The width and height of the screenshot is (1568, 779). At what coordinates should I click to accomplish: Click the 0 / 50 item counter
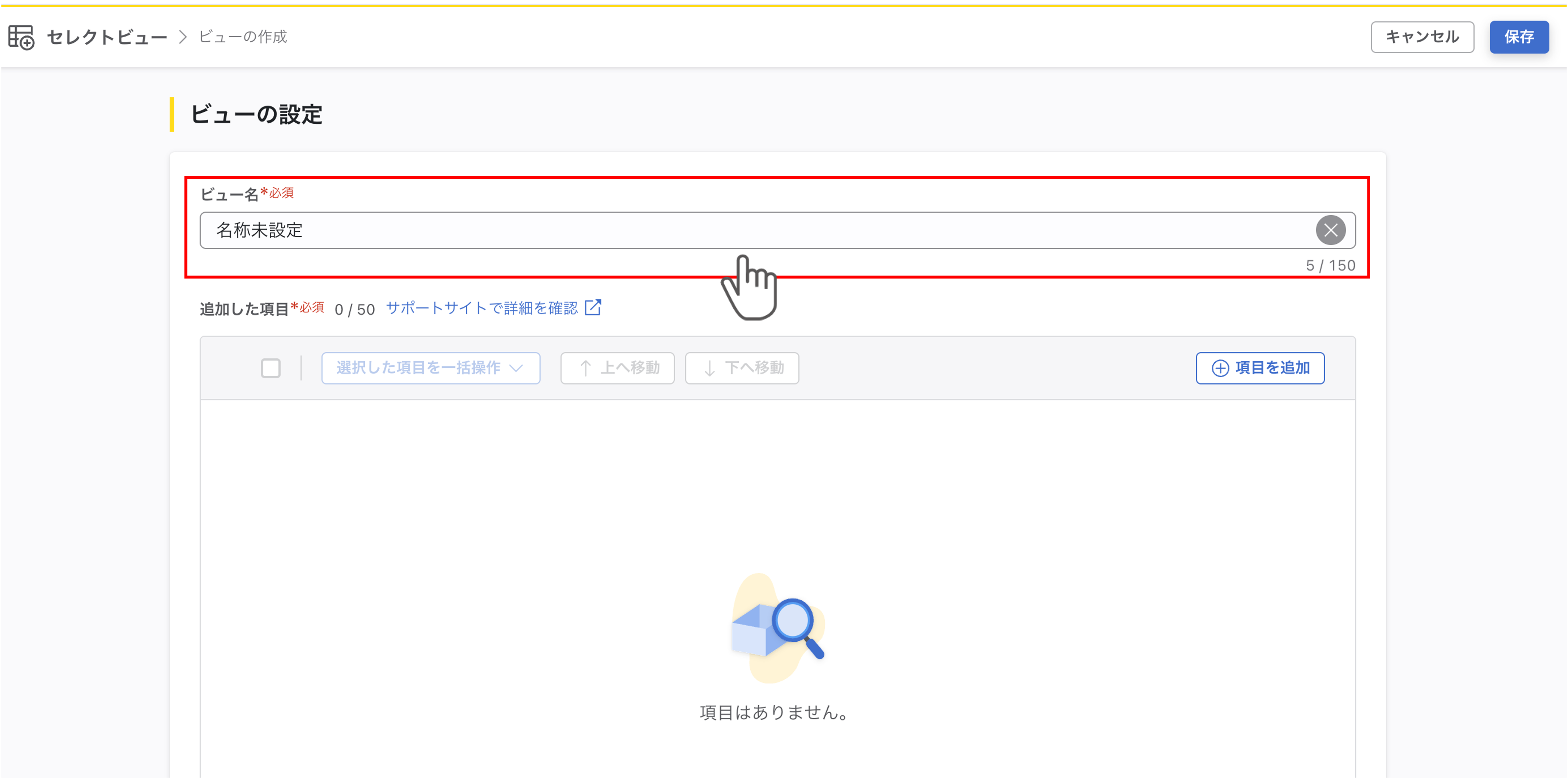355,309
